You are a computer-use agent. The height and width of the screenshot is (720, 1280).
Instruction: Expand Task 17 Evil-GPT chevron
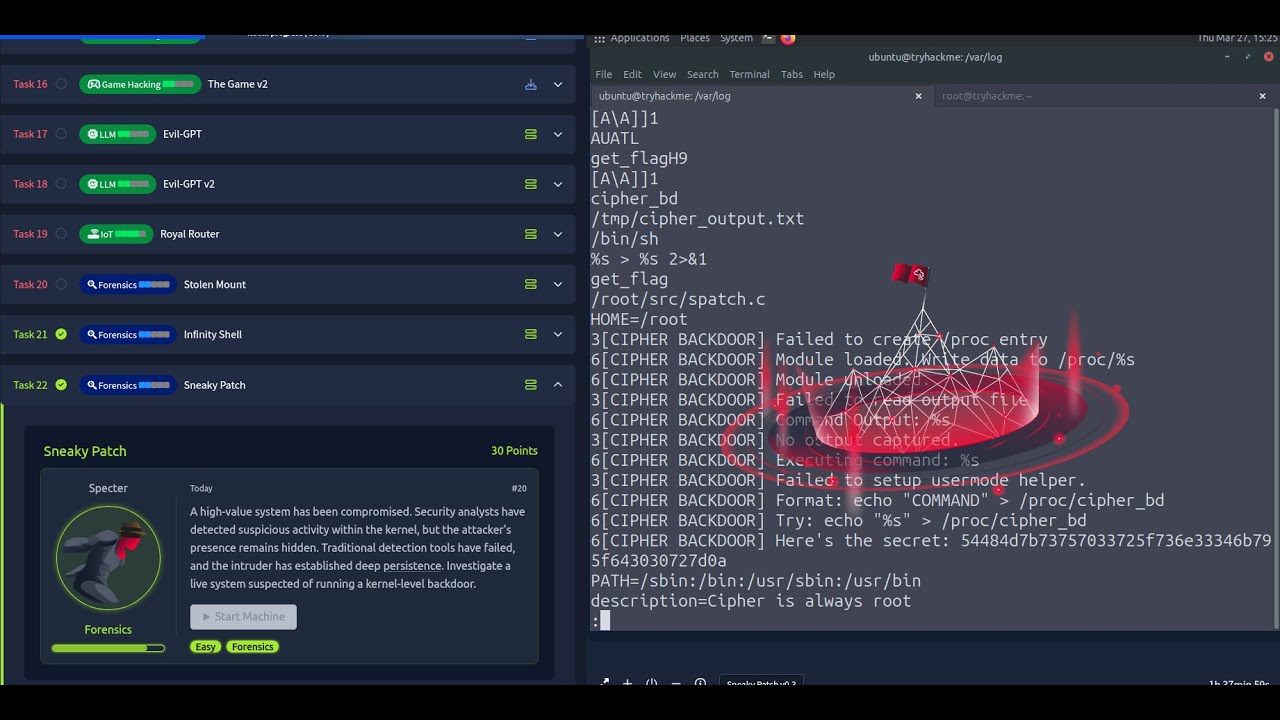click(558, 134)
